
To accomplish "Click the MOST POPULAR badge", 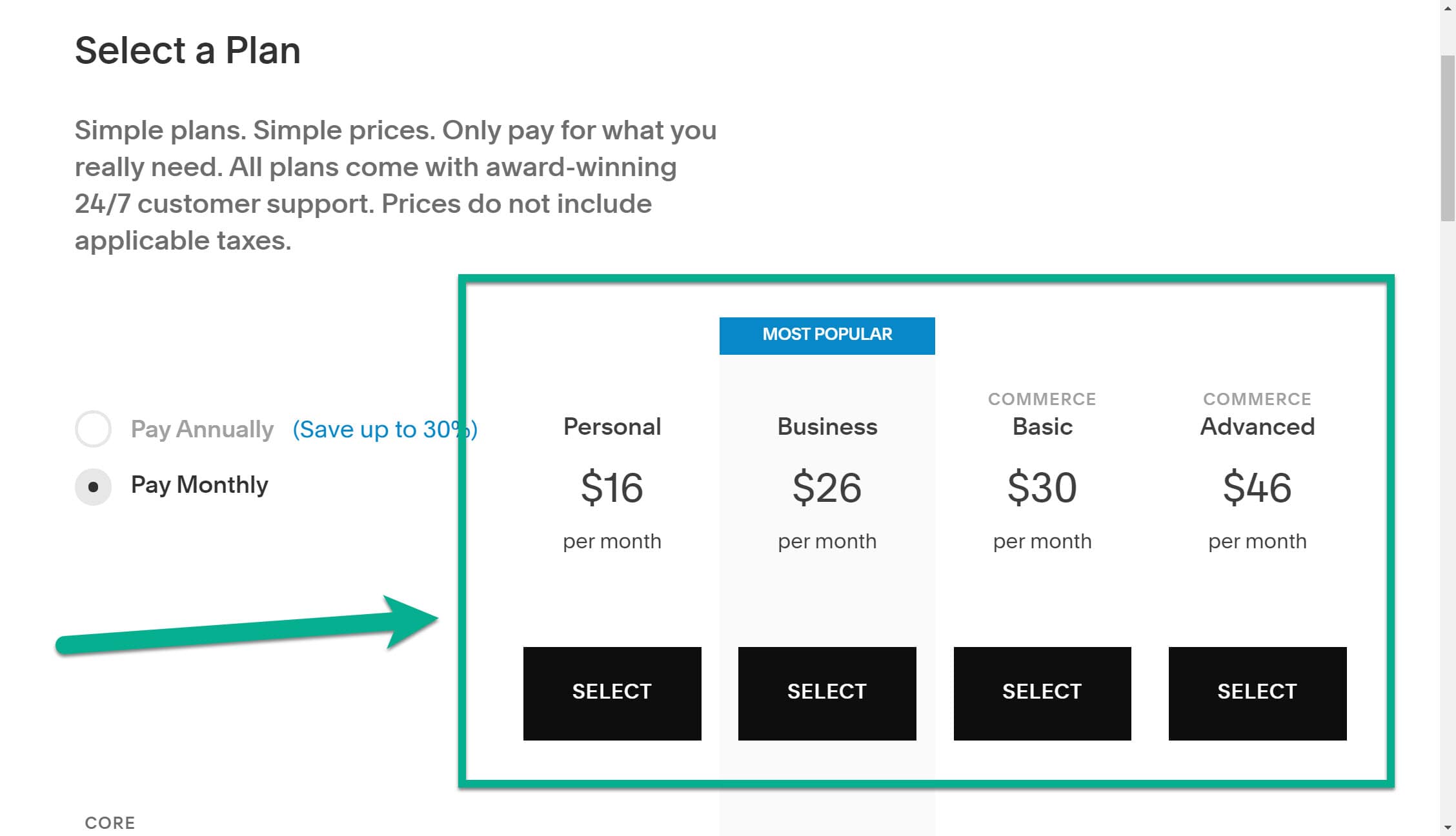I will (827, 334).
